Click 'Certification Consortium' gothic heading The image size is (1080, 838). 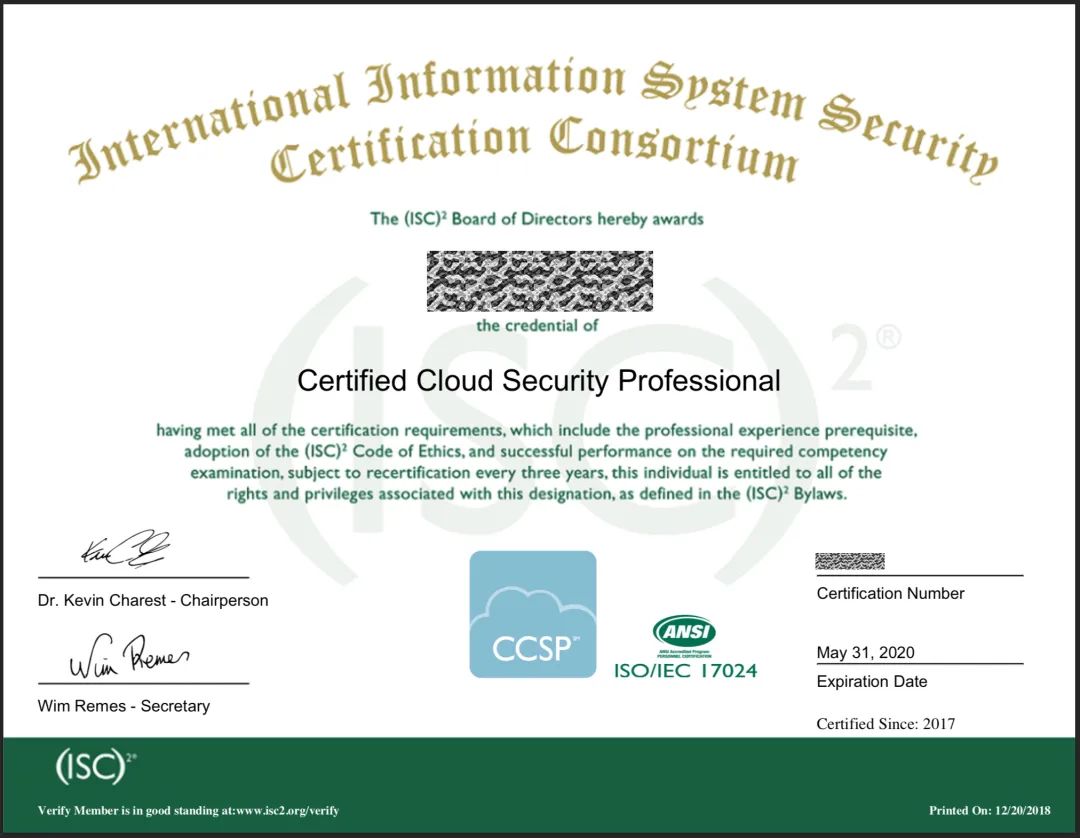pos(534,151)
